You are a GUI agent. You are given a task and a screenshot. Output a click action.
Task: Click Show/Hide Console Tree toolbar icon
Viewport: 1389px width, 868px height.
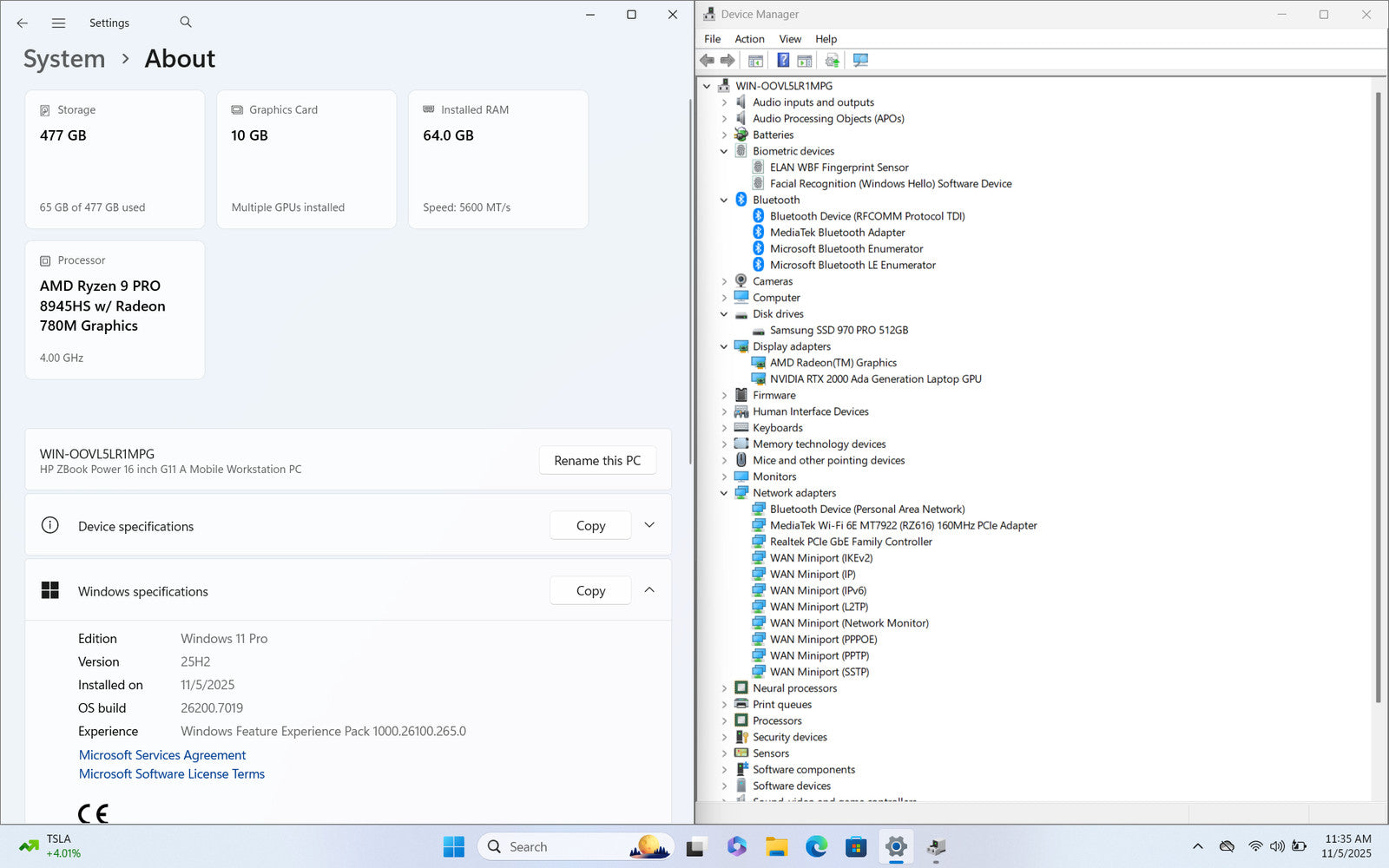pyautogui.click(x=755, y=61)
